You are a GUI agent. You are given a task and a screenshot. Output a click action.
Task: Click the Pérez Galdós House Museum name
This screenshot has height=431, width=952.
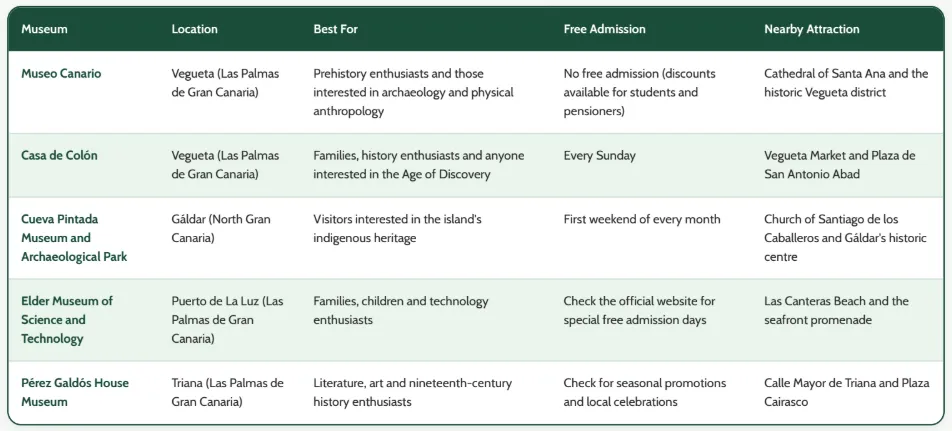(x=75, y=392)
